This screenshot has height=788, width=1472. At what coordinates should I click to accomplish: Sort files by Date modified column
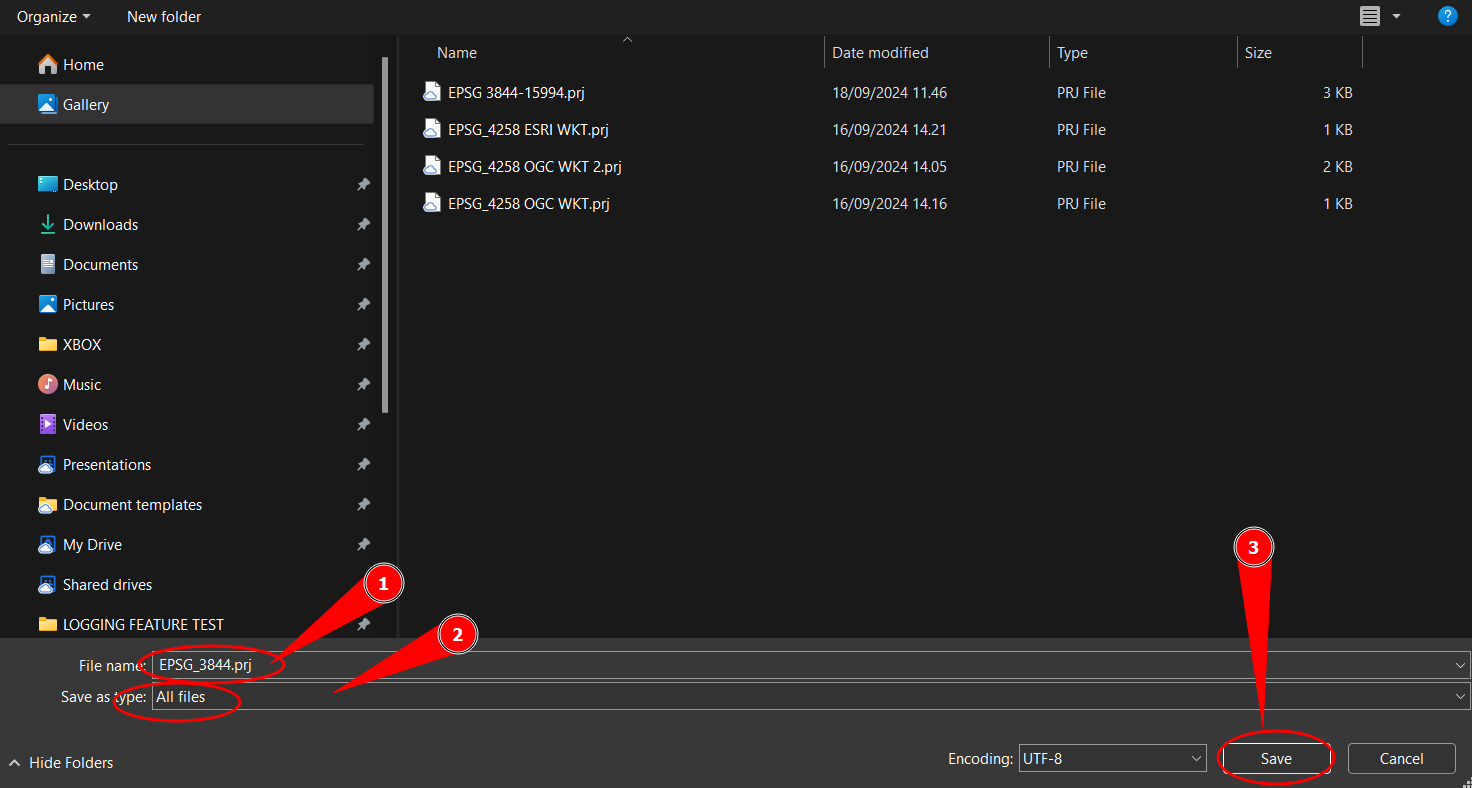[x=880, y=53]
